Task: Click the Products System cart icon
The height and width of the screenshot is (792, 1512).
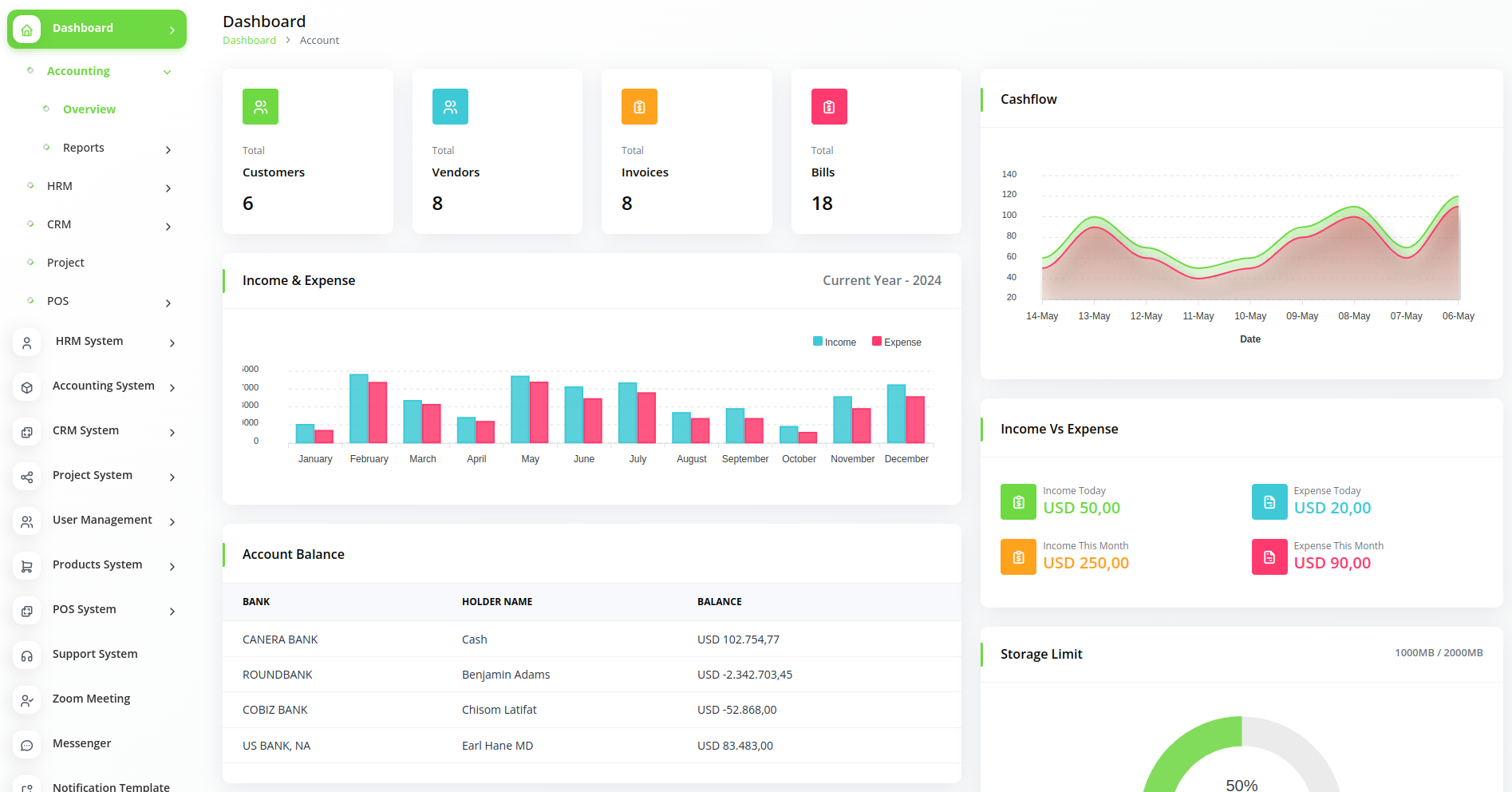Action: 27,566
